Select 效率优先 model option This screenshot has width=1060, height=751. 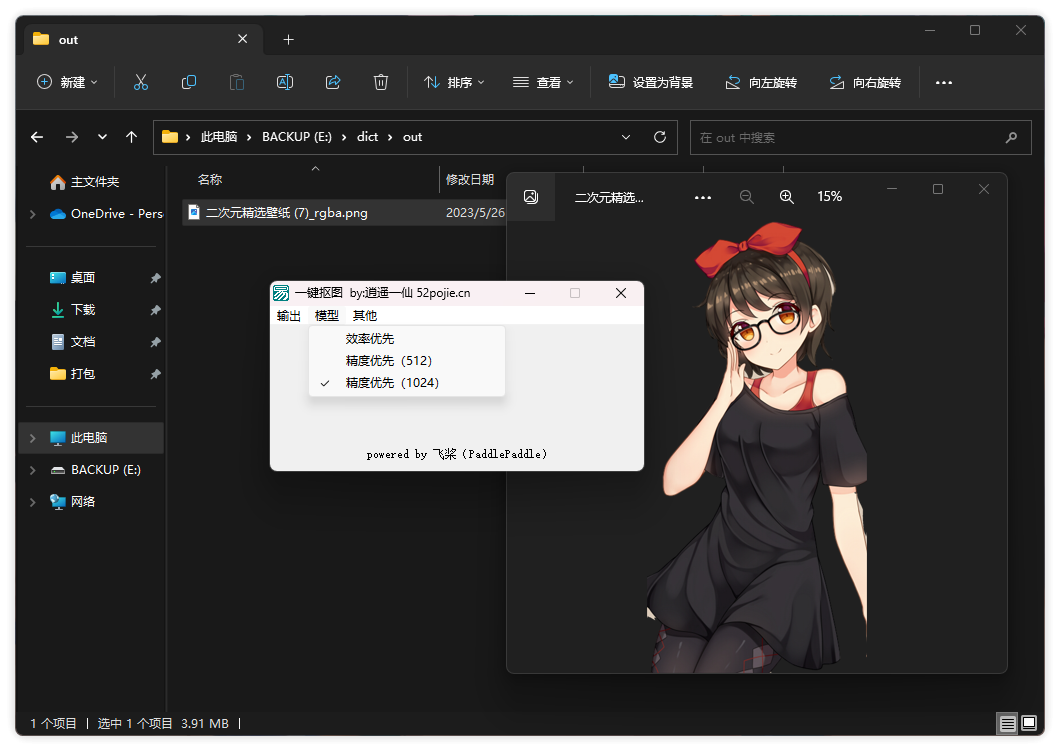point(370,339)
